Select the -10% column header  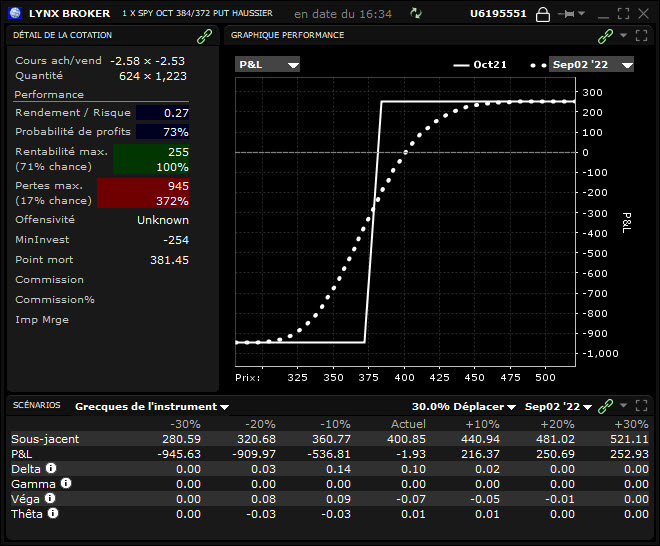click(335, 424)
